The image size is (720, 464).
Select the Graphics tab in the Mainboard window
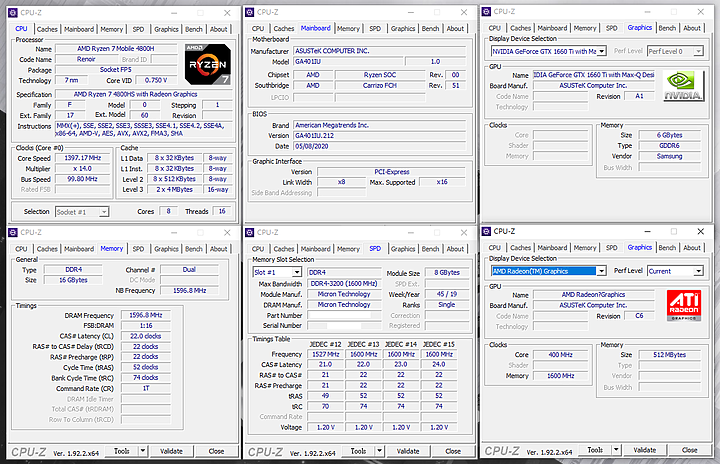pos(403,28)
